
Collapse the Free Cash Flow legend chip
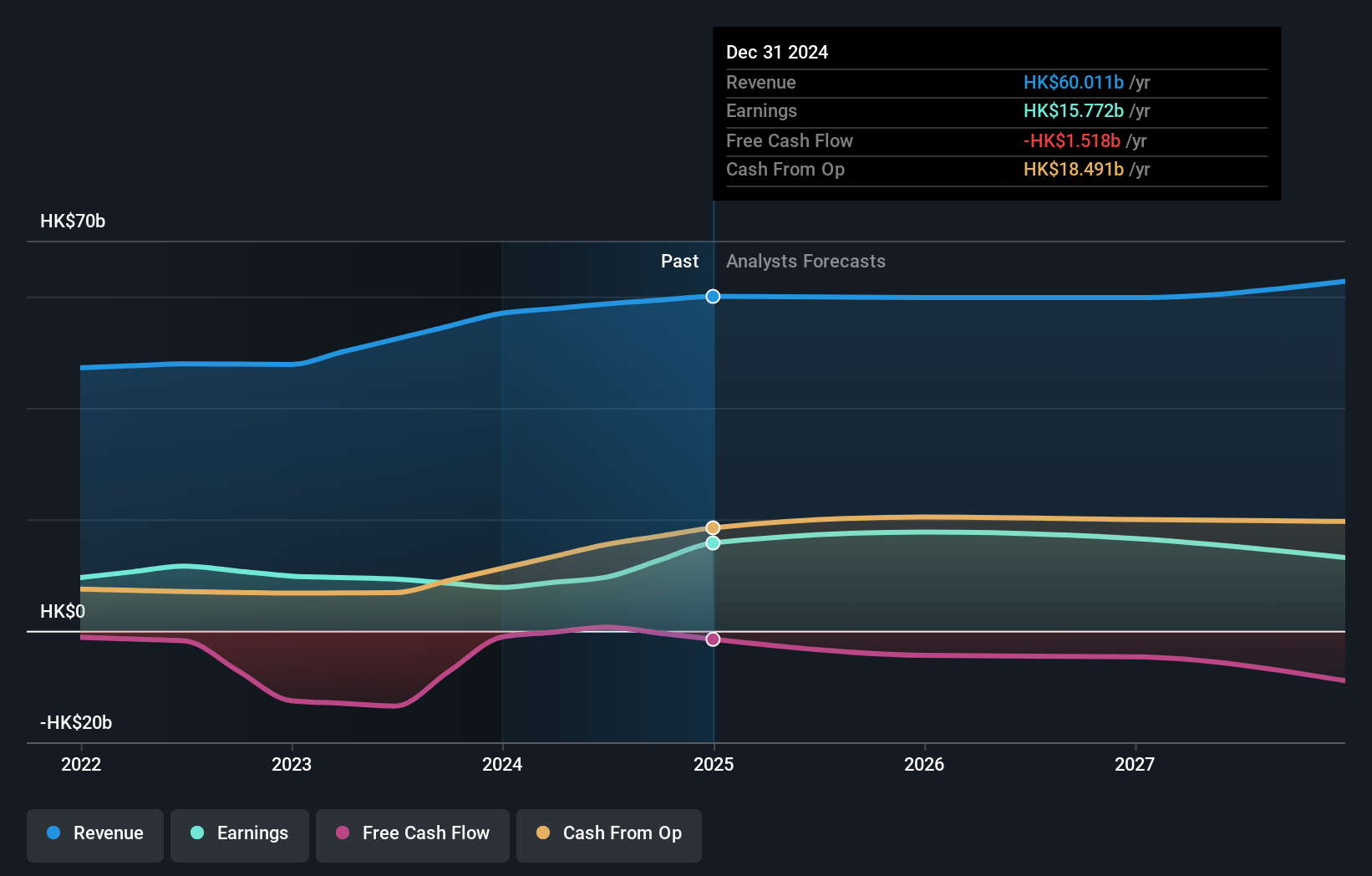coord(412,833)
